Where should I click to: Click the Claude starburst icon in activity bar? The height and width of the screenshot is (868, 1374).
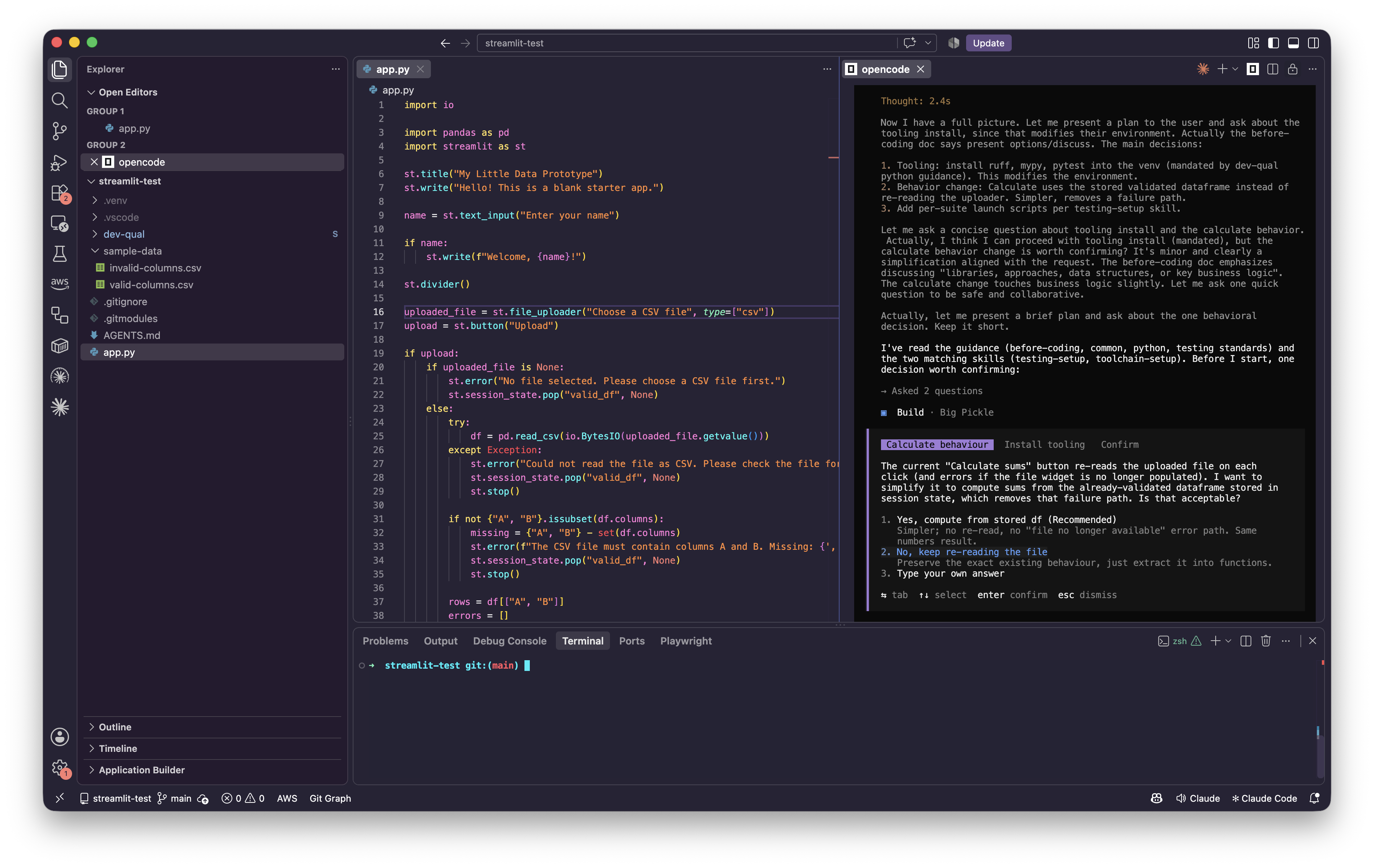(60, 407)
